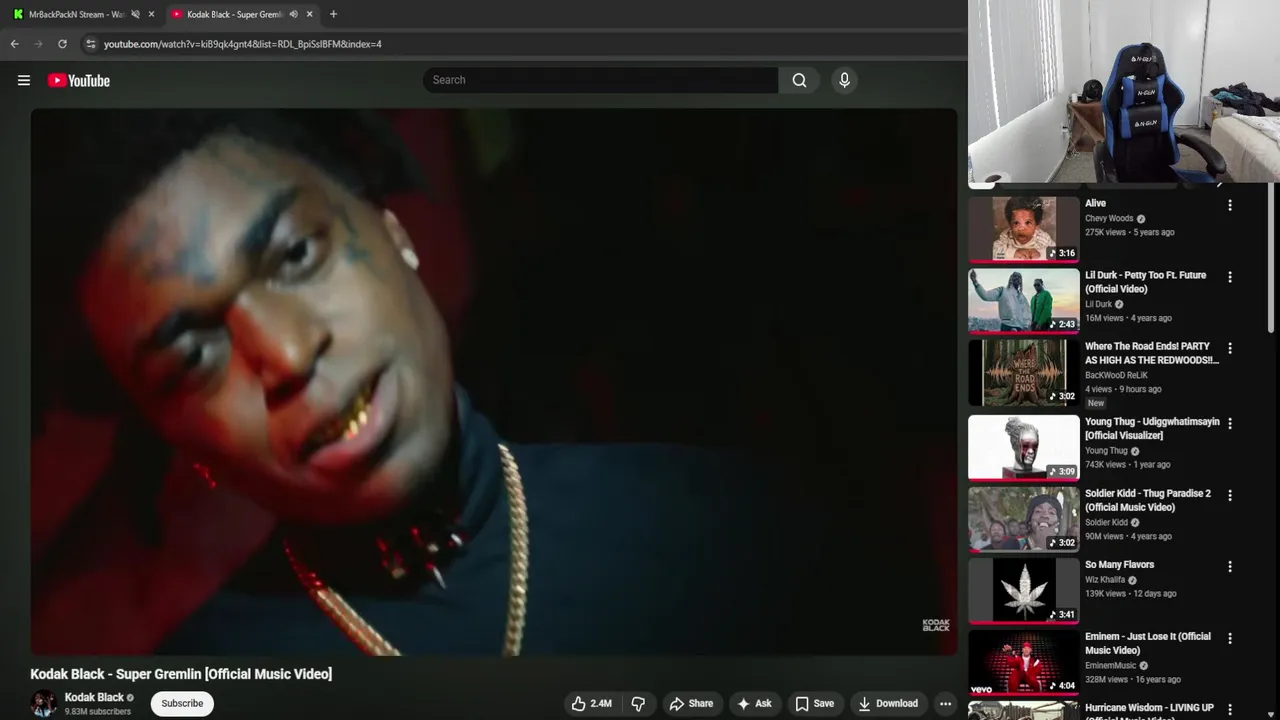Open options menu for Young Thug Udiggwhatimsayin

pos(1230,424)
